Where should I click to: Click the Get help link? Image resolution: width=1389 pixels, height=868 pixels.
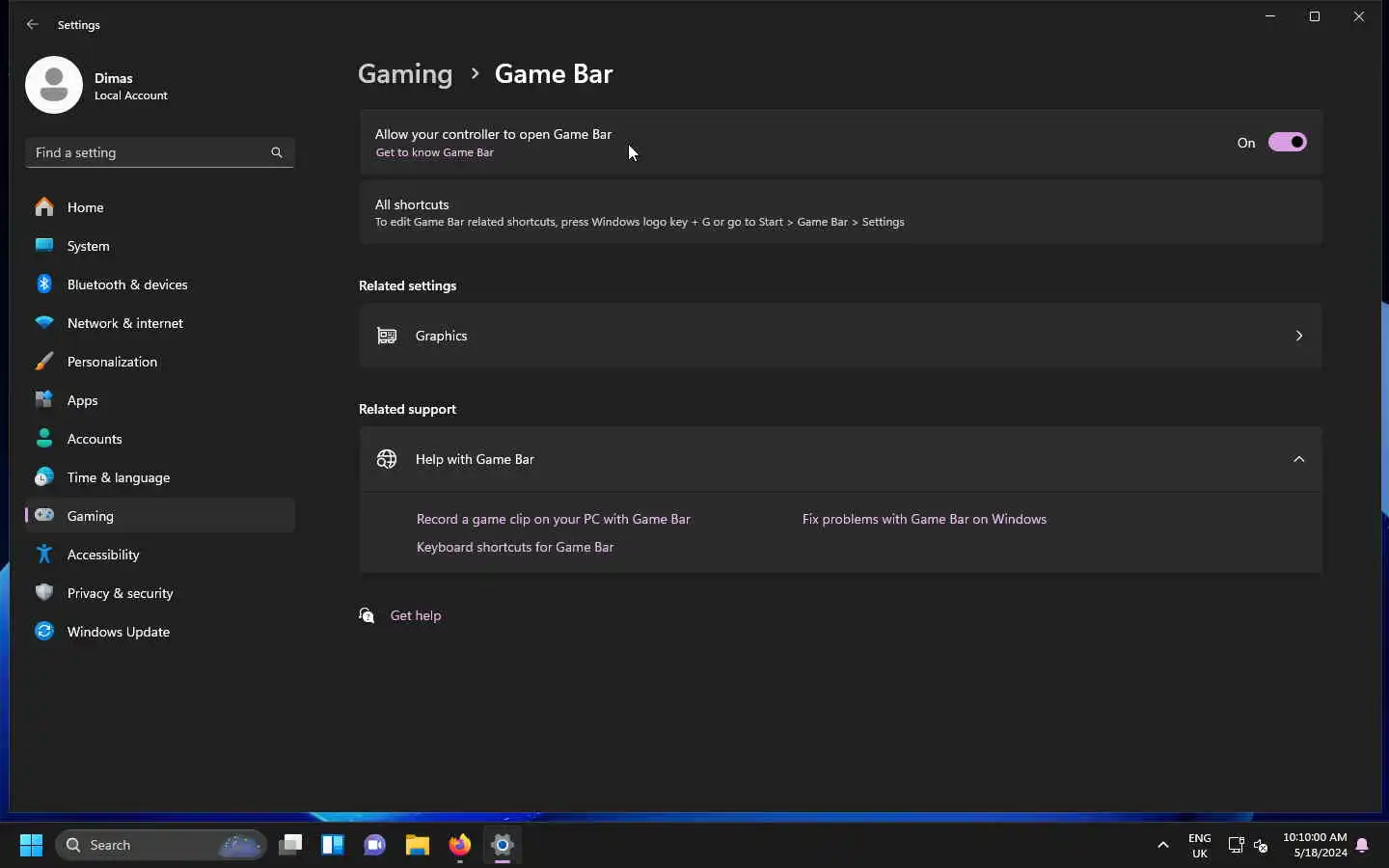tap(416, 615)
